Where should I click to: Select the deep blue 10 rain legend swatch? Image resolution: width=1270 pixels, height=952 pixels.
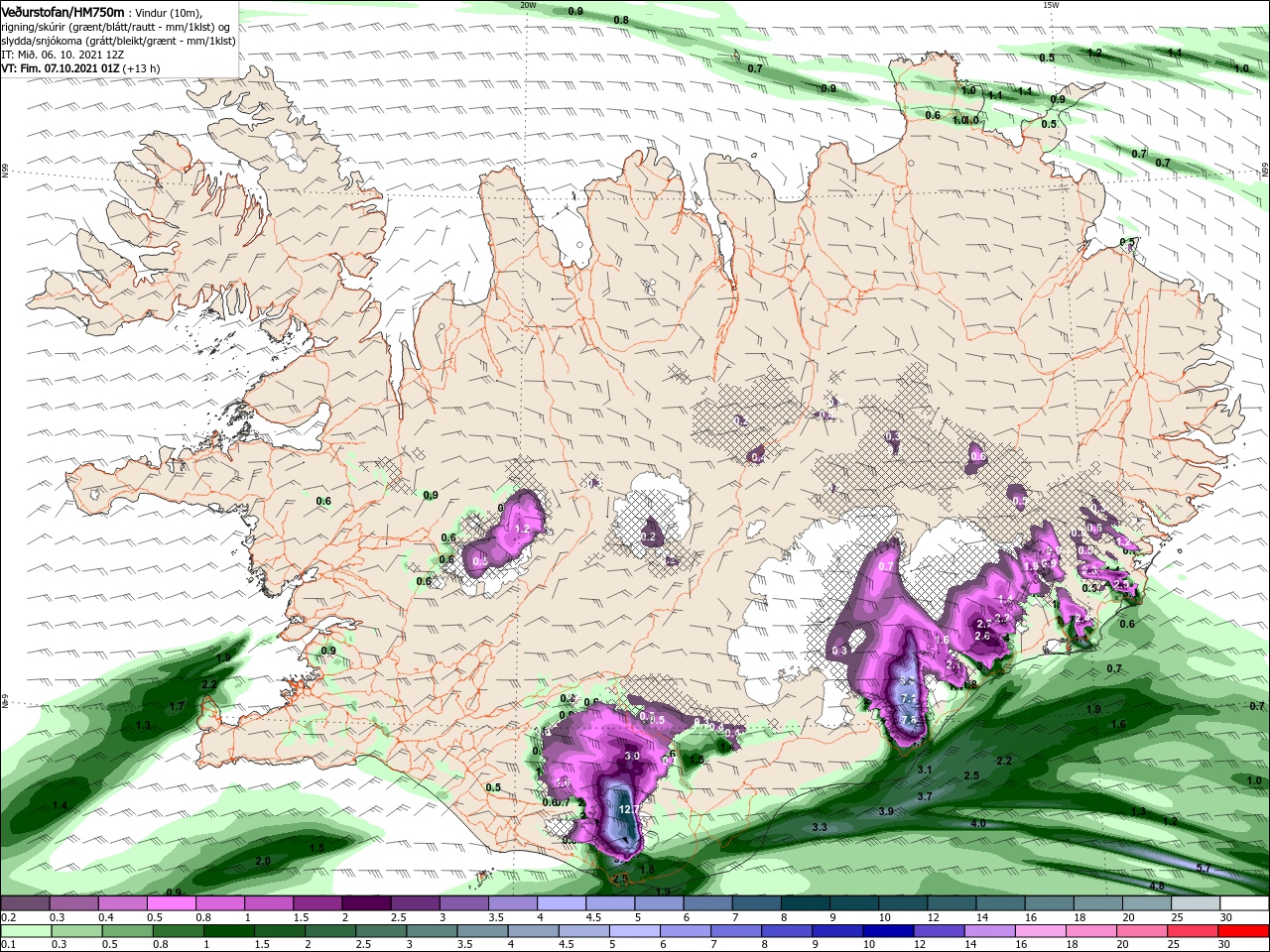coord(888,931)
